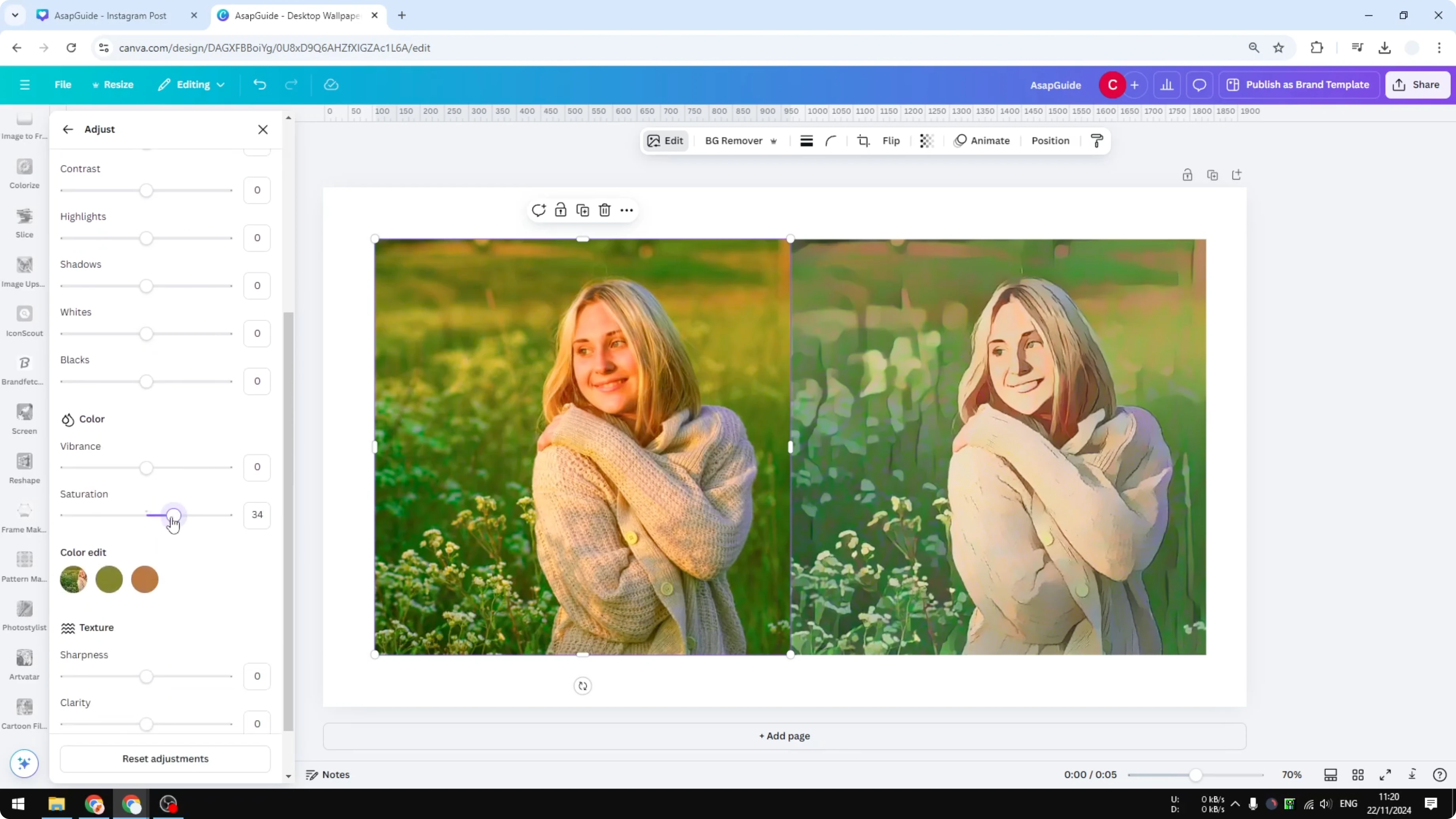Open IconScout from the sidebar
The image size is (1456, 819).
click(24, 320)
